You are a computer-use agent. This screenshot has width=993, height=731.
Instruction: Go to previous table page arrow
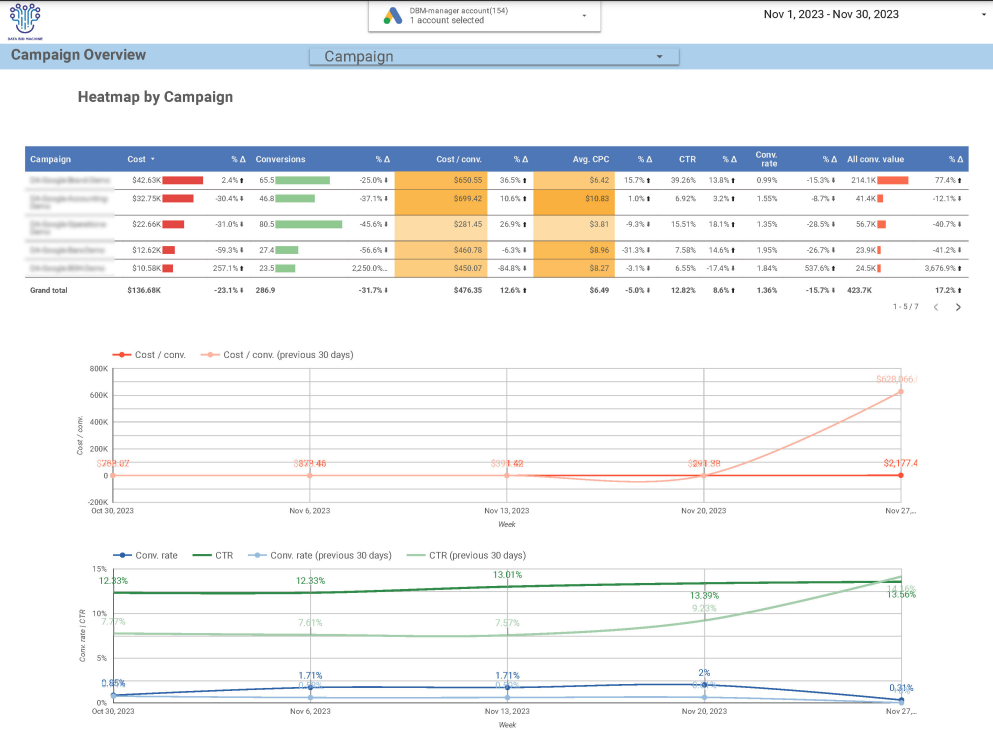[x=936, y=307]
